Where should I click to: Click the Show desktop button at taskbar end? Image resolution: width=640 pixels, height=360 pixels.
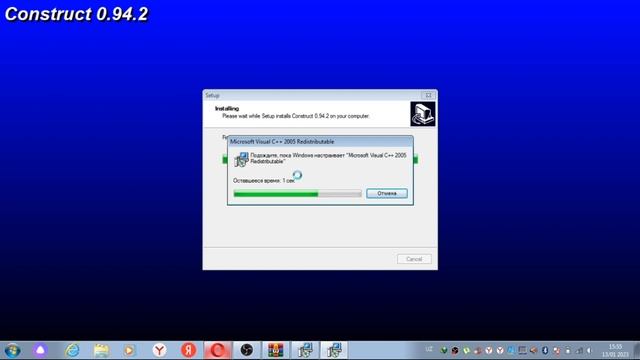click(636, 351)
